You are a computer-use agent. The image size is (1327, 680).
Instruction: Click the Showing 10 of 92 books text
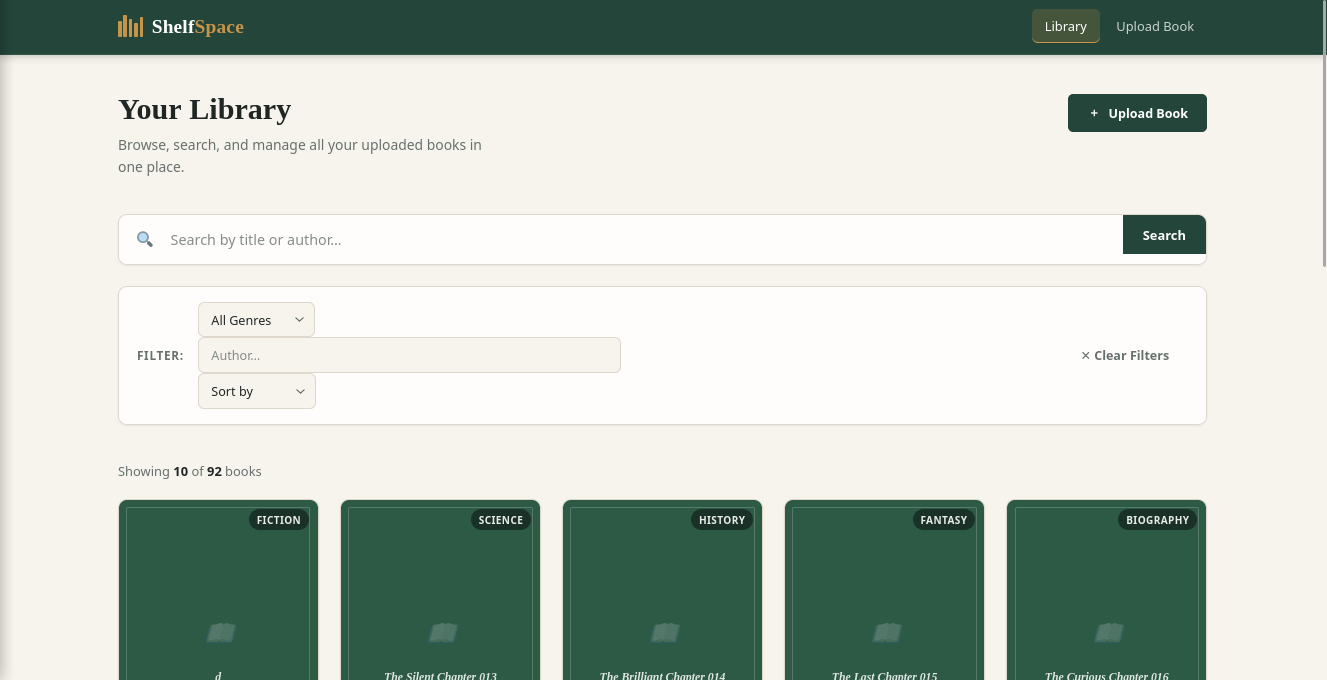click(x=190, y=471)
